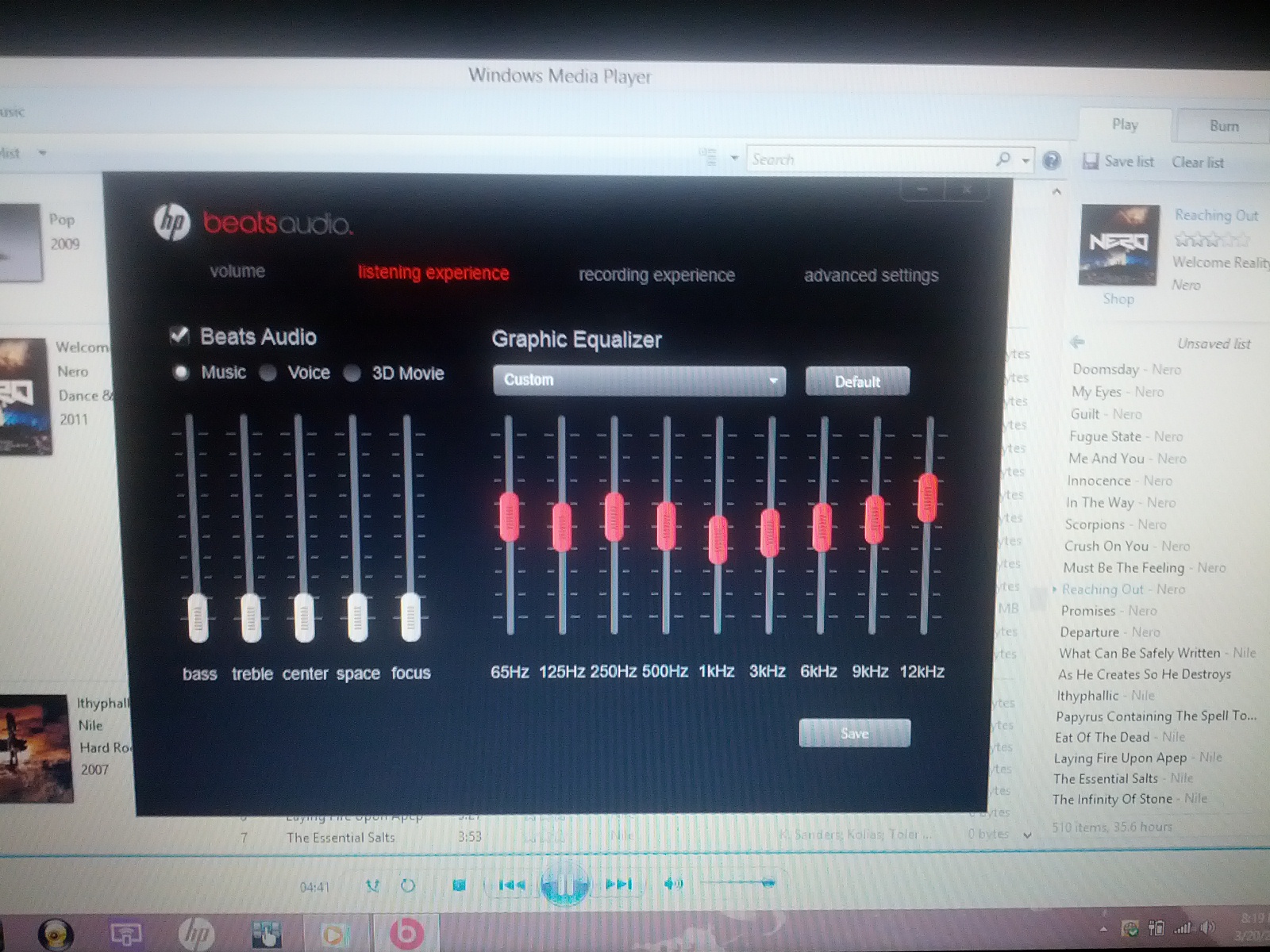Click the back arrow above the playlist

coord(1077,342)
